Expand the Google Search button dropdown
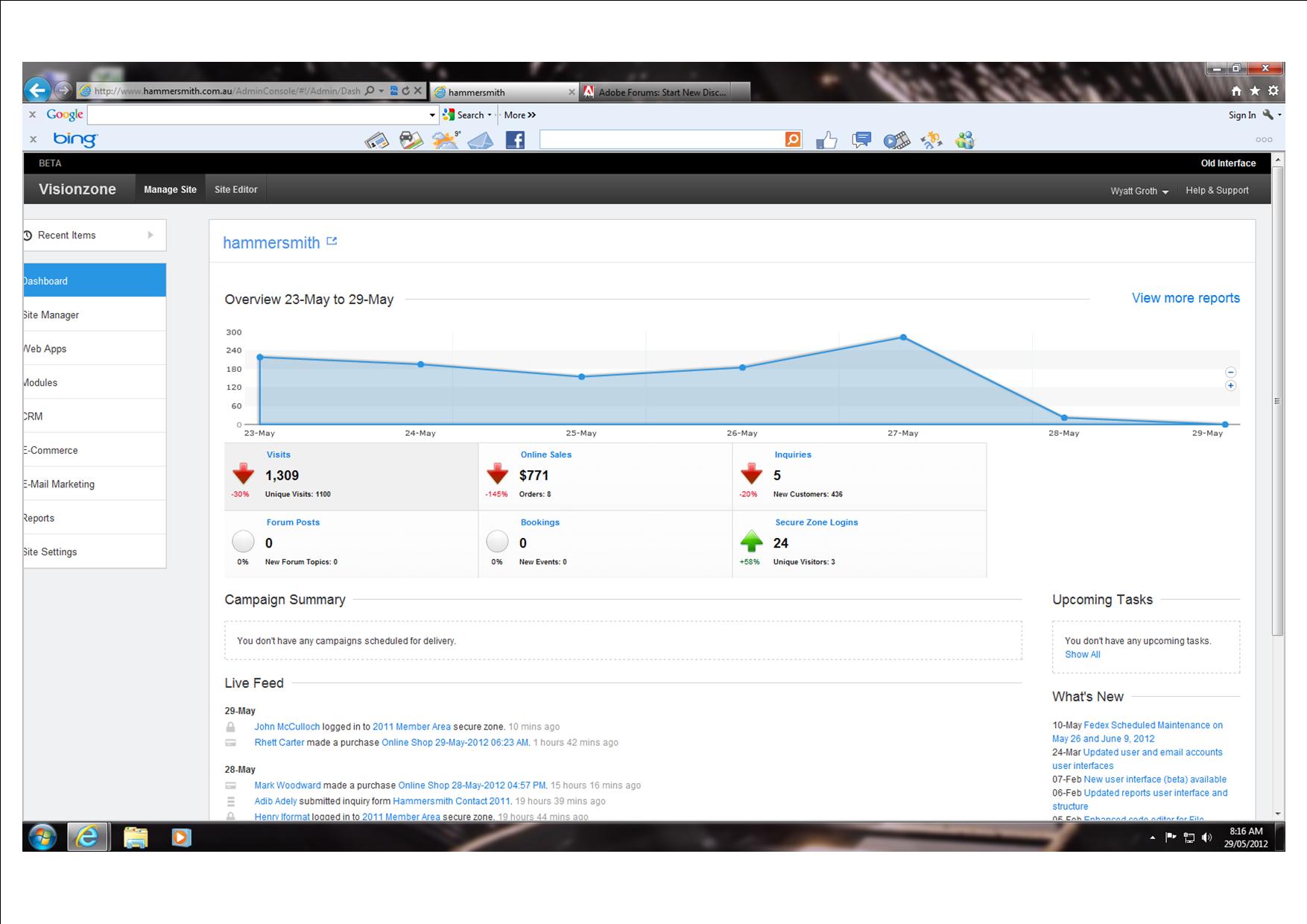Screen dimensions: 1307x924 [490, 115]
